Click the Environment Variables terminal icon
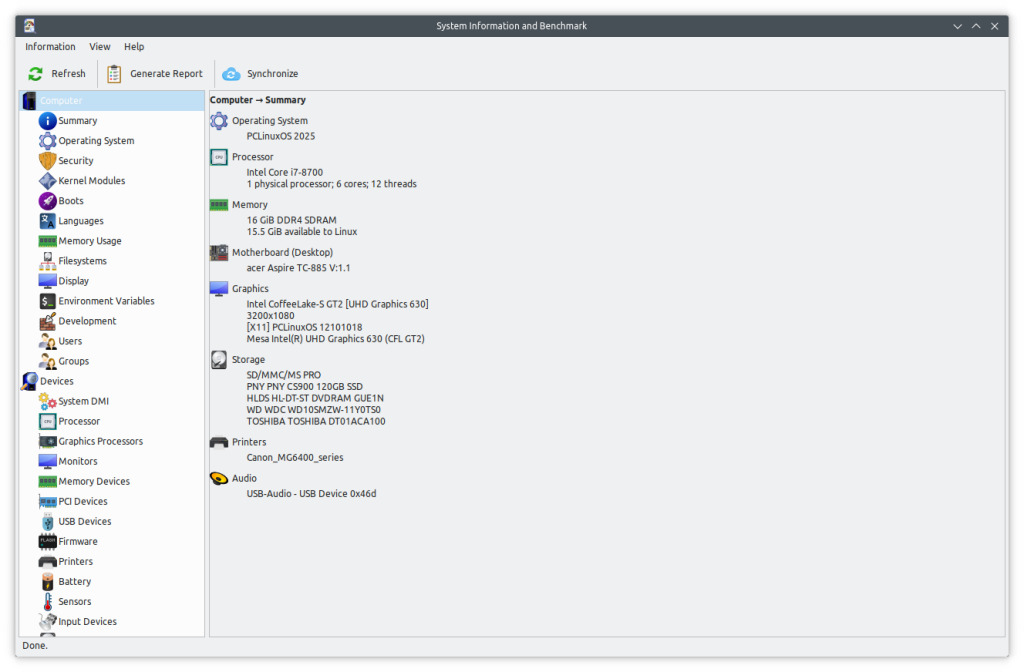Screen dimensions: 1024x672 (x=47, y=301)
